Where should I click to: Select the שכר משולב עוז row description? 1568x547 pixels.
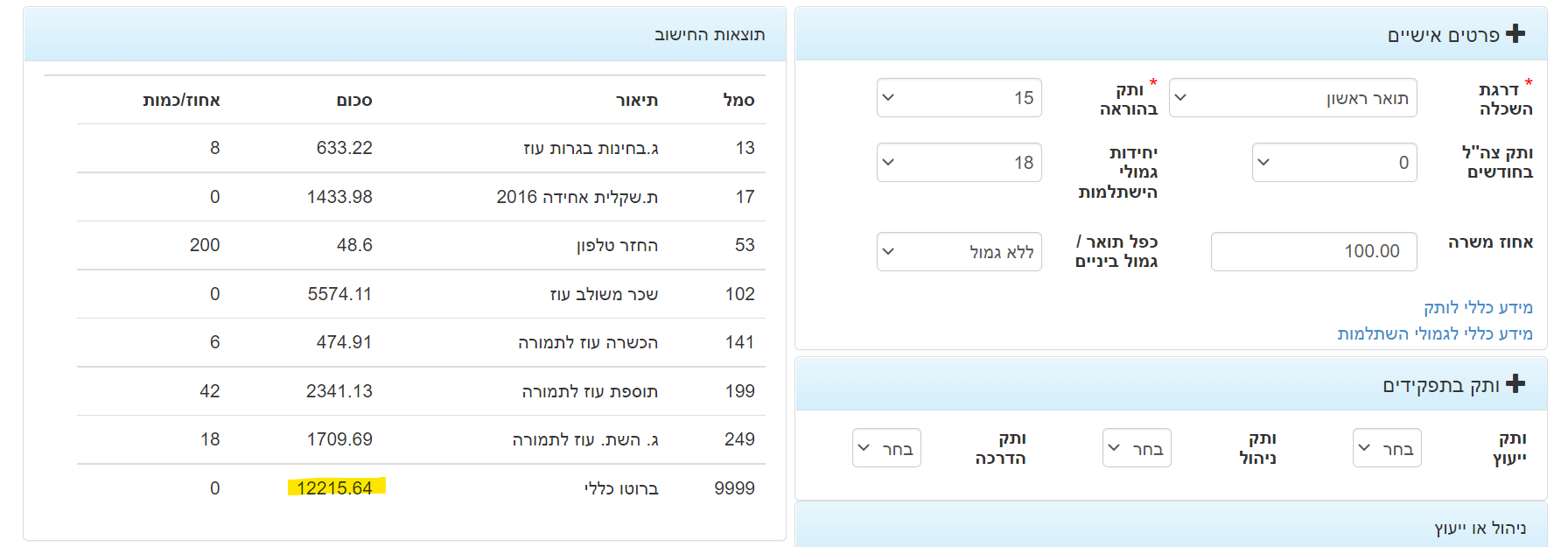coord(604,294)
